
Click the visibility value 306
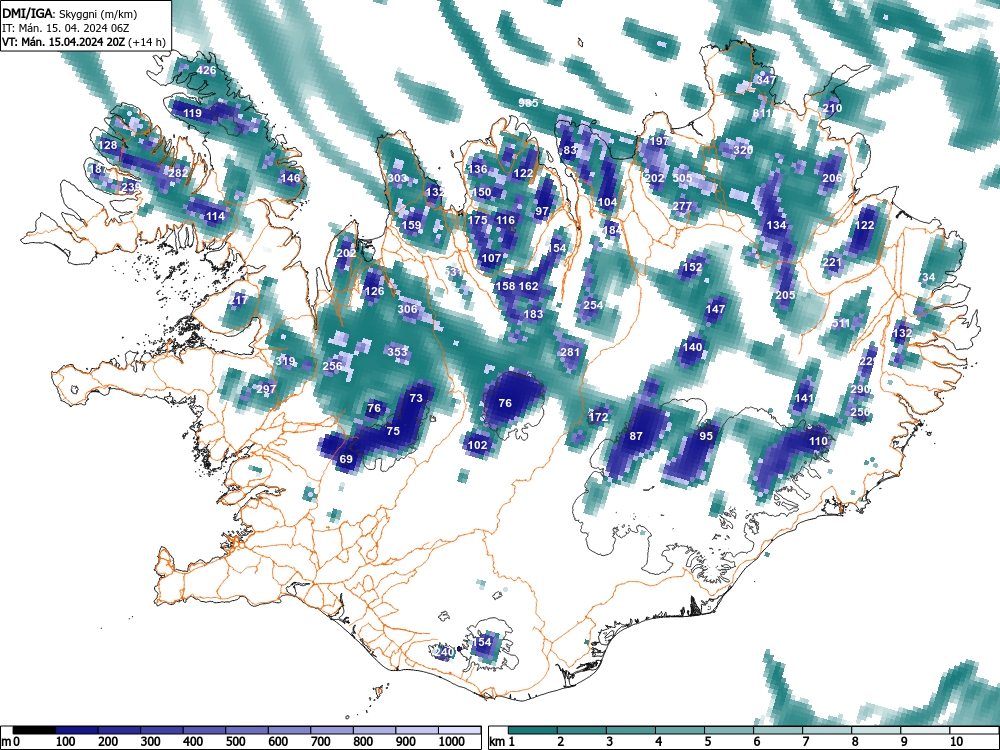click(407, 309)
